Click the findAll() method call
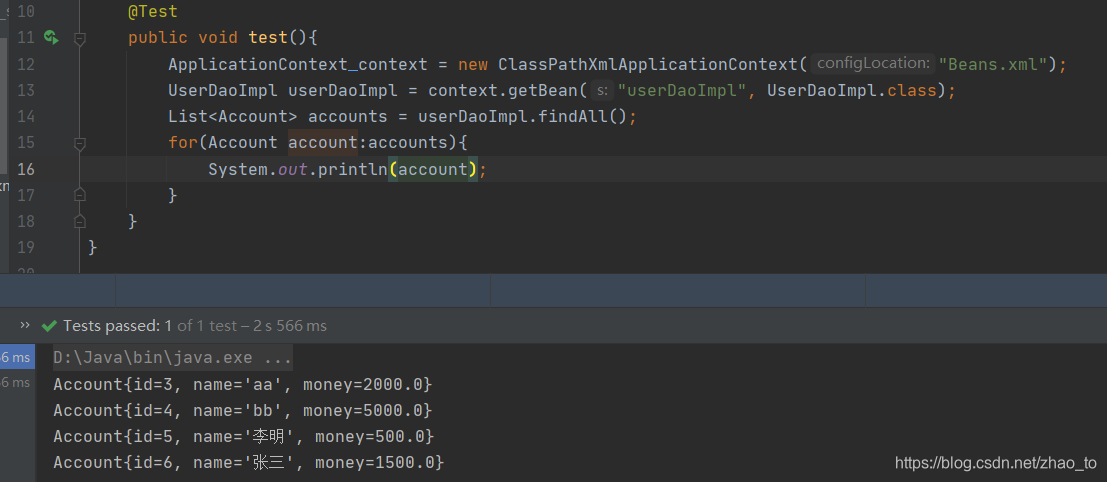 tap(582, 116)
